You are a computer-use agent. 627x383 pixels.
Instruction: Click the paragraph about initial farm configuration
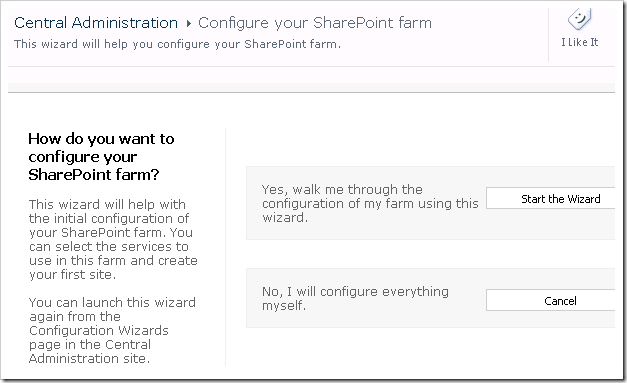[113, 239]
